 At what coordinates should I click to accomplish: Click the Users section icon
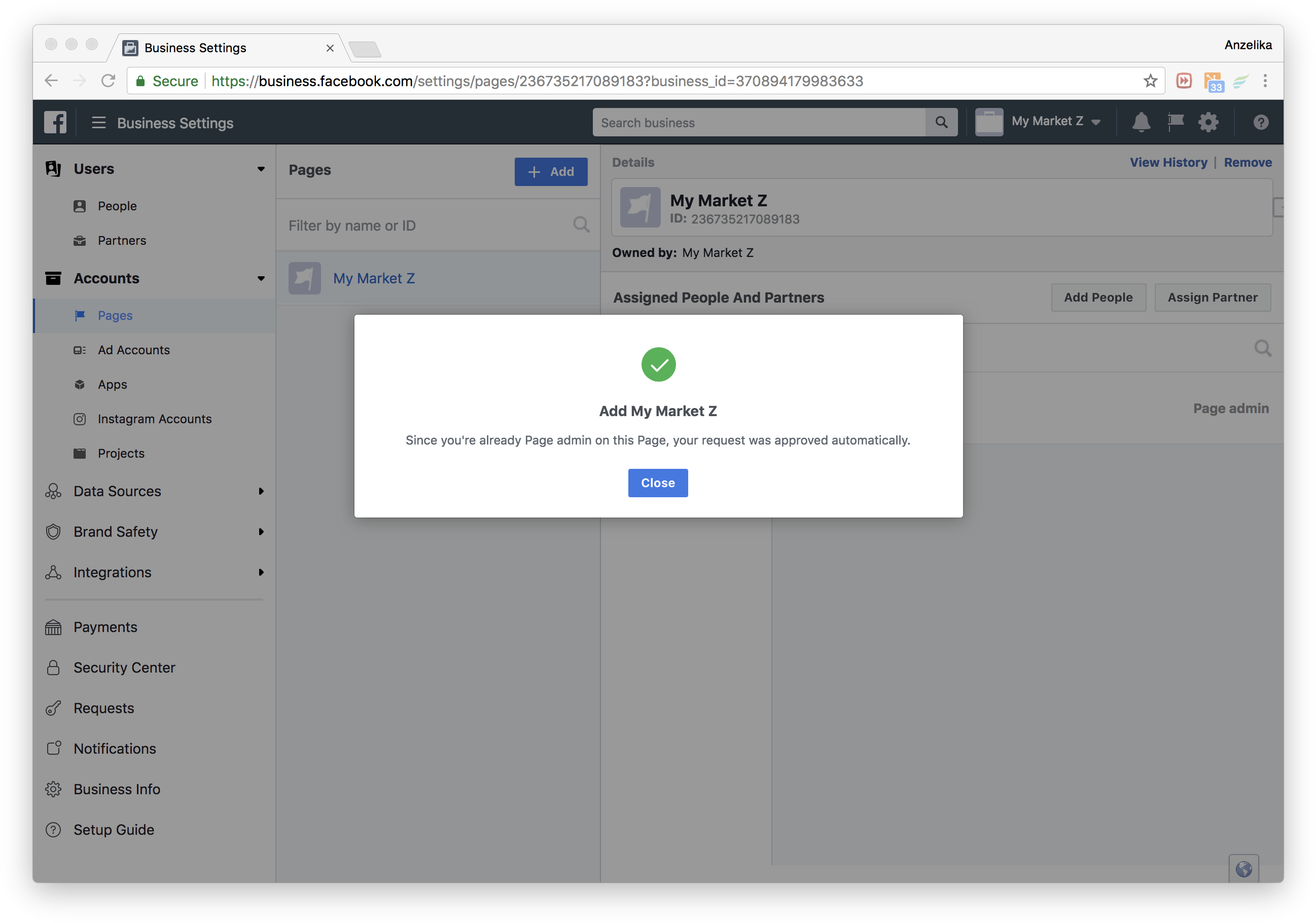pos(53,168)
